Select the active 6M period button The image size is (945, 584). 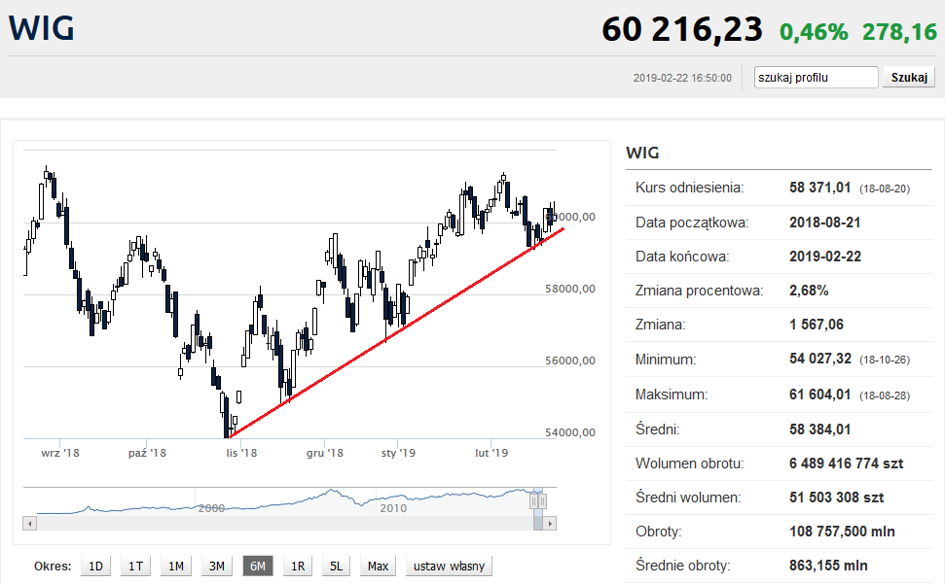click(x=257, y=566)
